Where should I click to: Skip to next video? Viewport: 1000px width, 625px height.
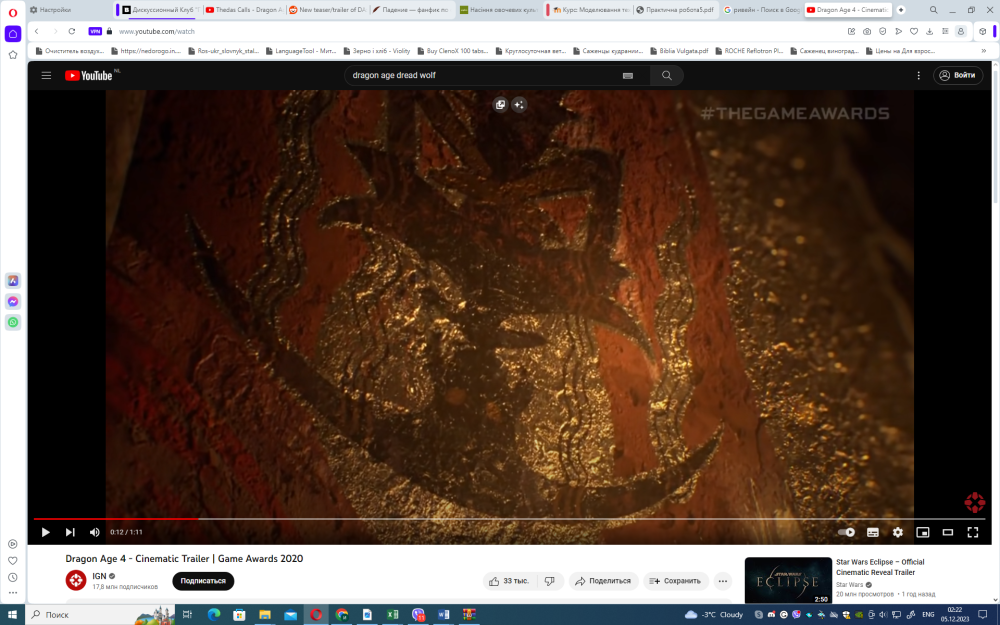[x=70, y=532]
